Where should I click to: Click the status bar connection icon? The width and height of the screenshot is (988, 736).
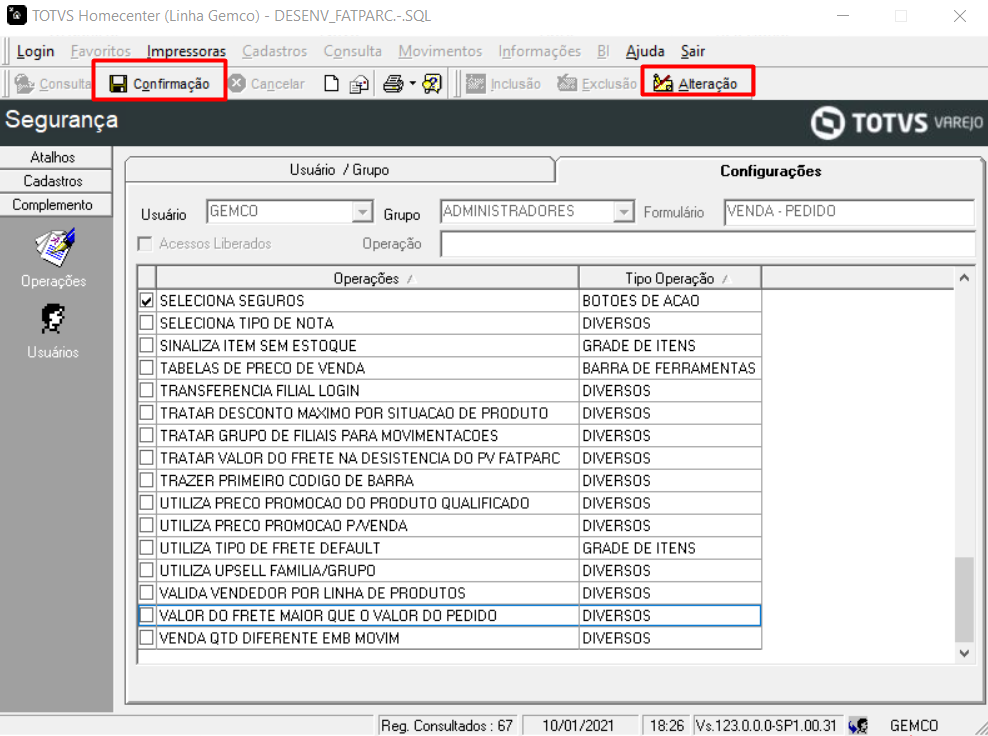[858, 725]
